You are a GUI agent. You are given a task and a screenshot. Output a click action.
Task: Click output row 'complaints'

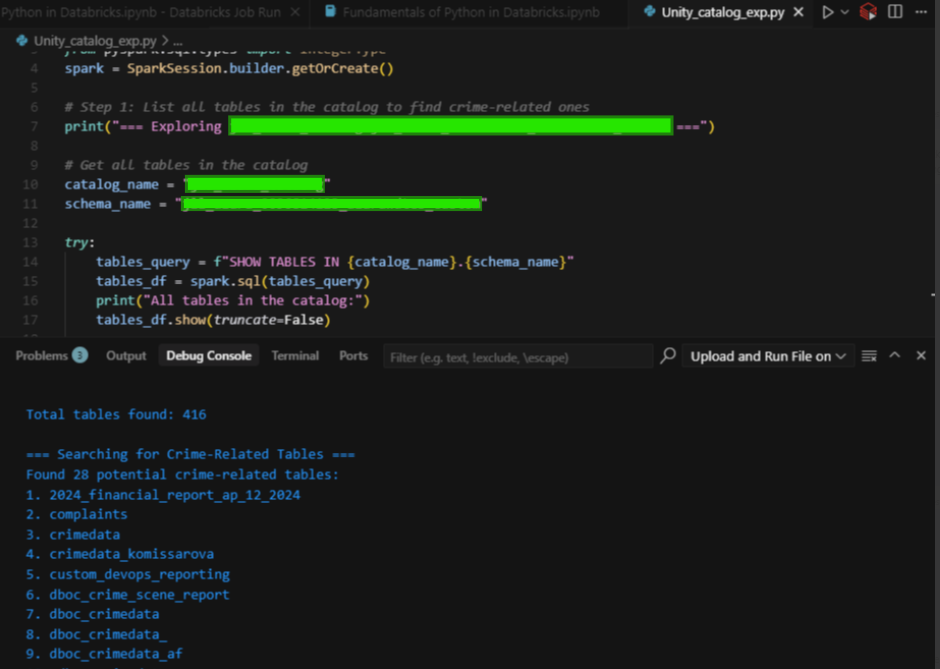77,514
